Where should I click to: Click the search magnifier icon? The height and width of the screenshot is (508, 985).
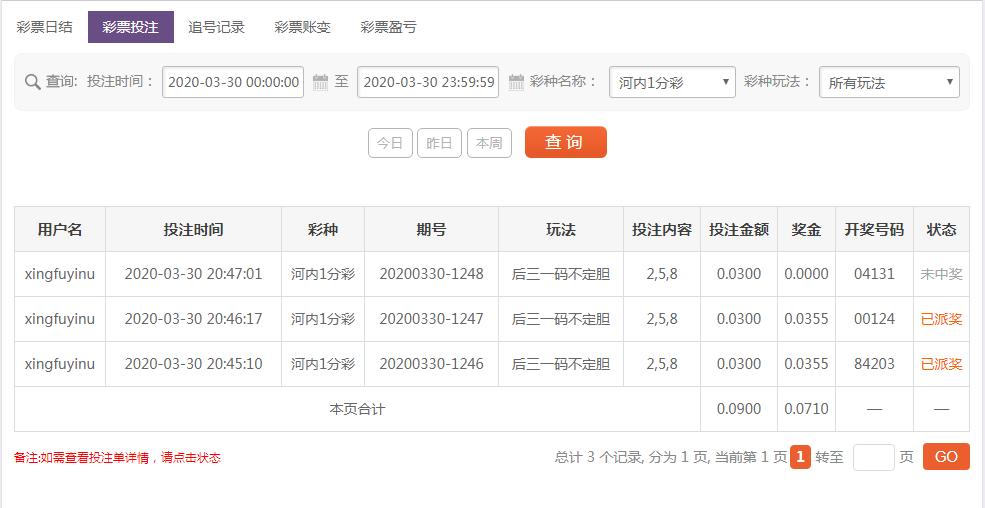(33, 82)
